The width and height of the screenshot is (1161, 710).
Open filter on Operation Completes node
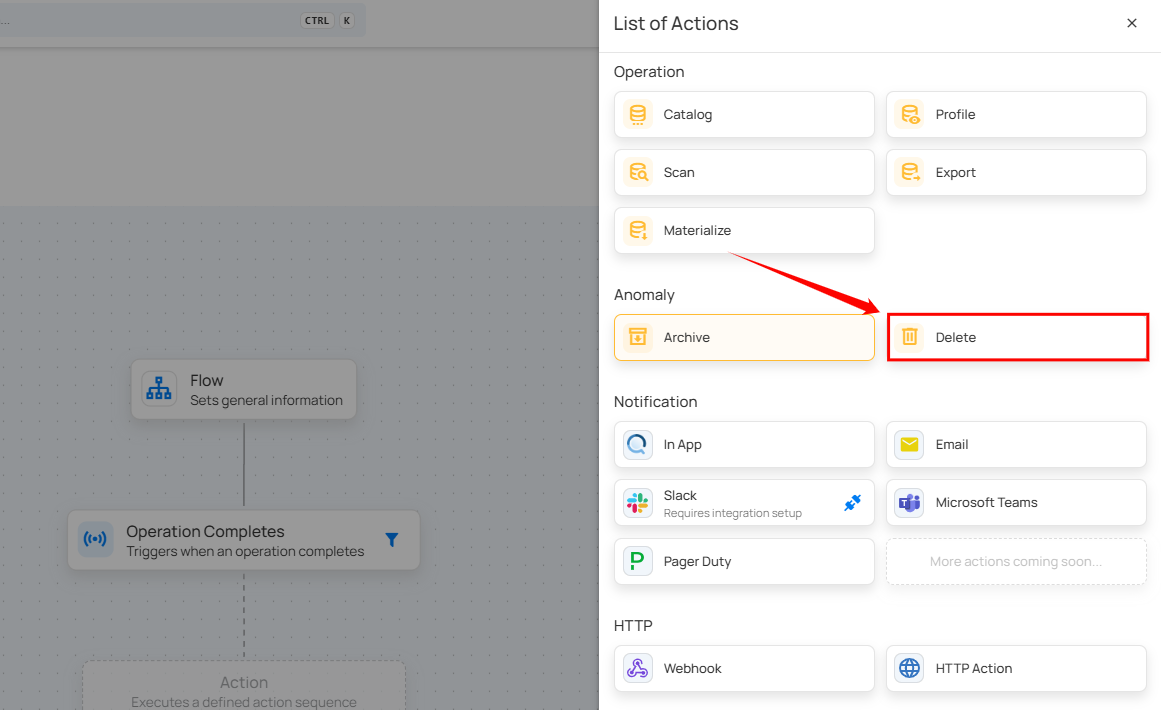click(391, 540)
